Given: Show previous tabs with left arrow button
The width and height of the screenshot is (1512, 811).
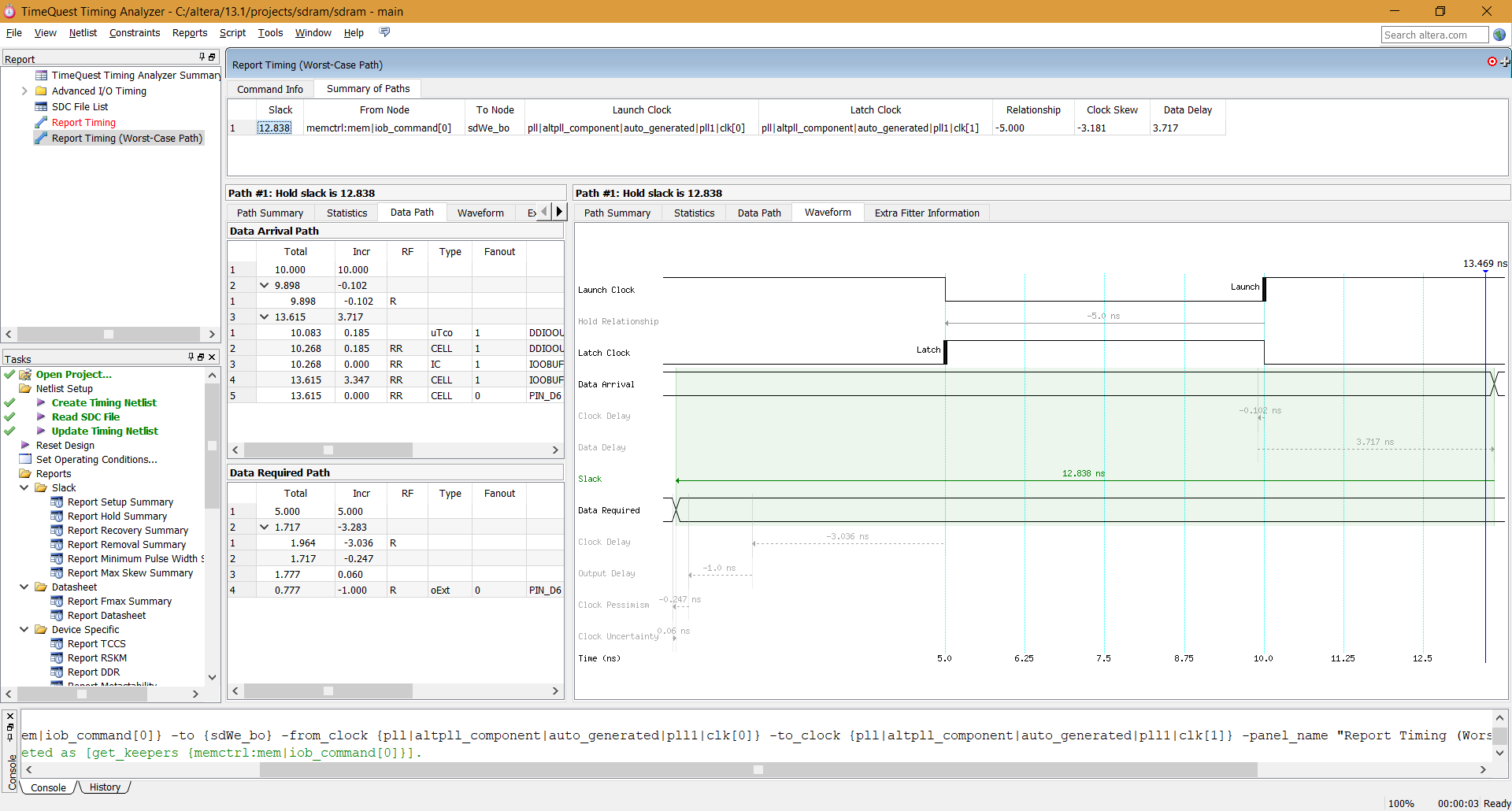Looking at the screenshot, I should click(544, 212).
